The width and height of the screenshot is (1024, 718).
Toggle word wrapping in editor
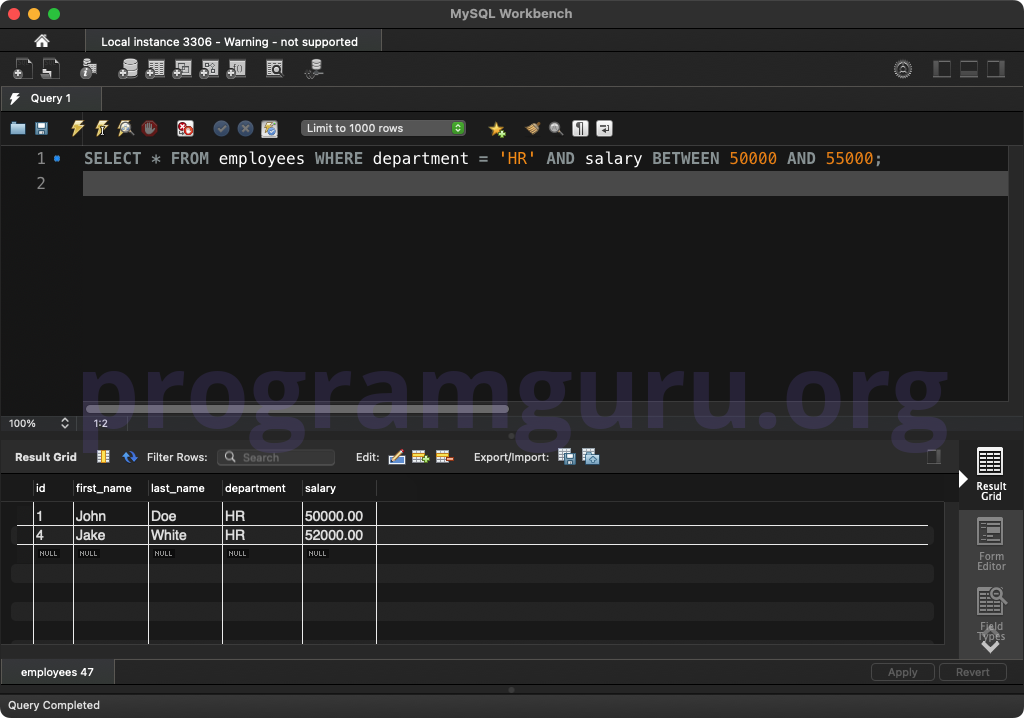coord(604,128)
